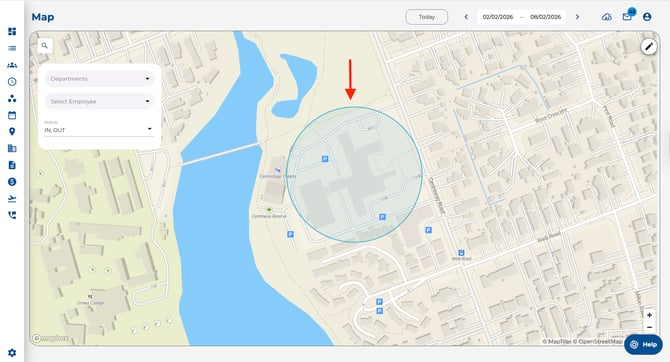Viewport: 670px width, 362px height.
Task: Go to the previous week with left chevron
Action: coord(466,17)
